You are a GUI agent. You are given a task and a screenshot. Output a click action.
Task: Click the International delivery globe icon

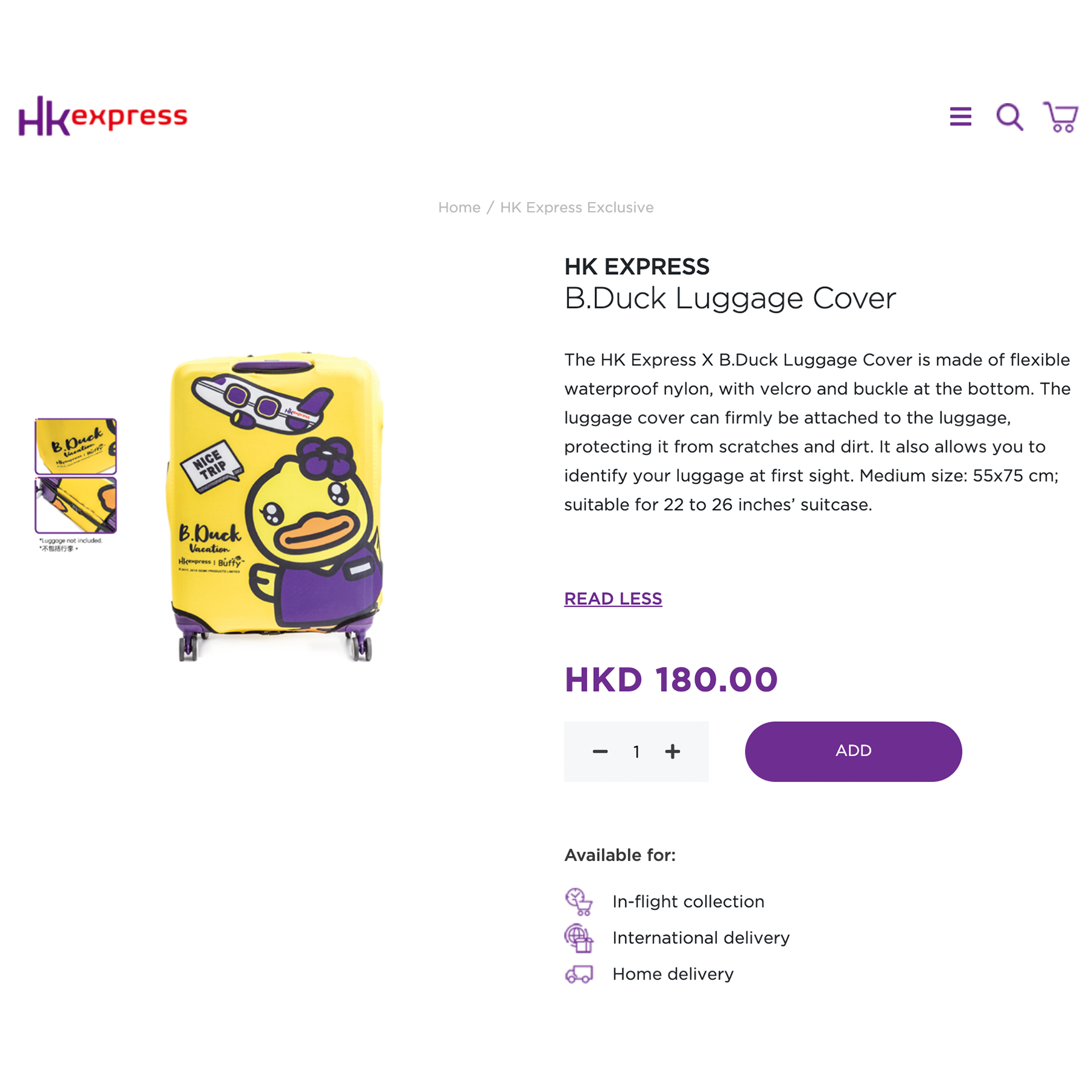click(579, 938)
